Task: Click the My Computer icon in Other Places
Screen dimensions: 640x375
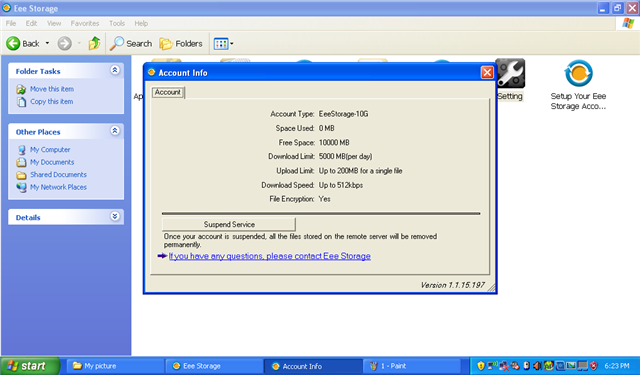Action: pos(21,150)
